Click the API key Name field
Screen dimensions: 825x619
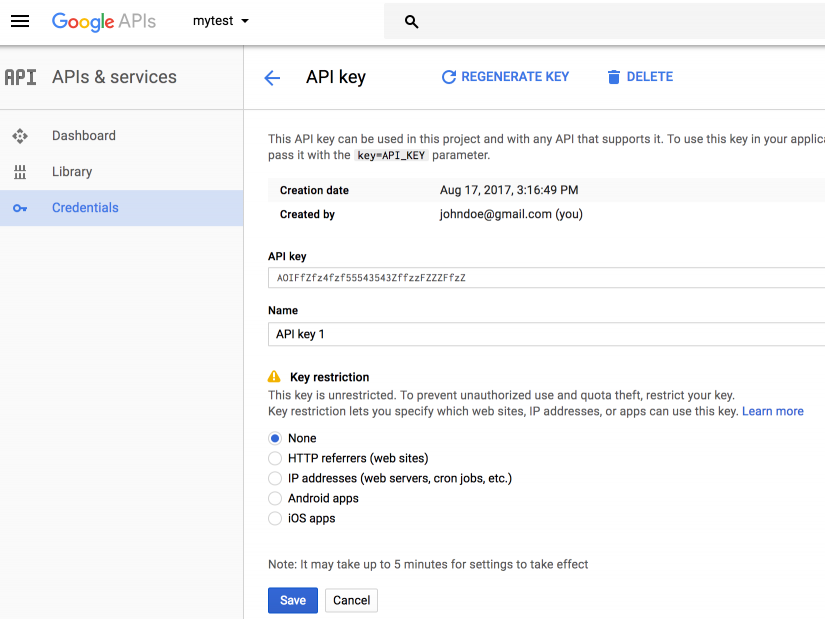tap(545, 334)
